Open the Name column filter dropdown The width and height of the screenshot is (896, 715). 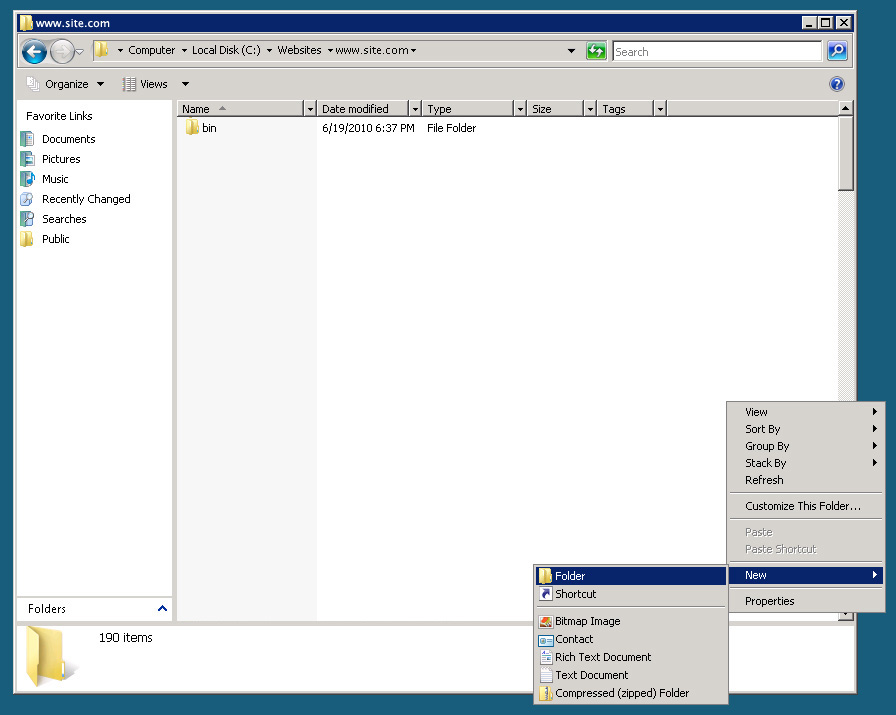310,109
